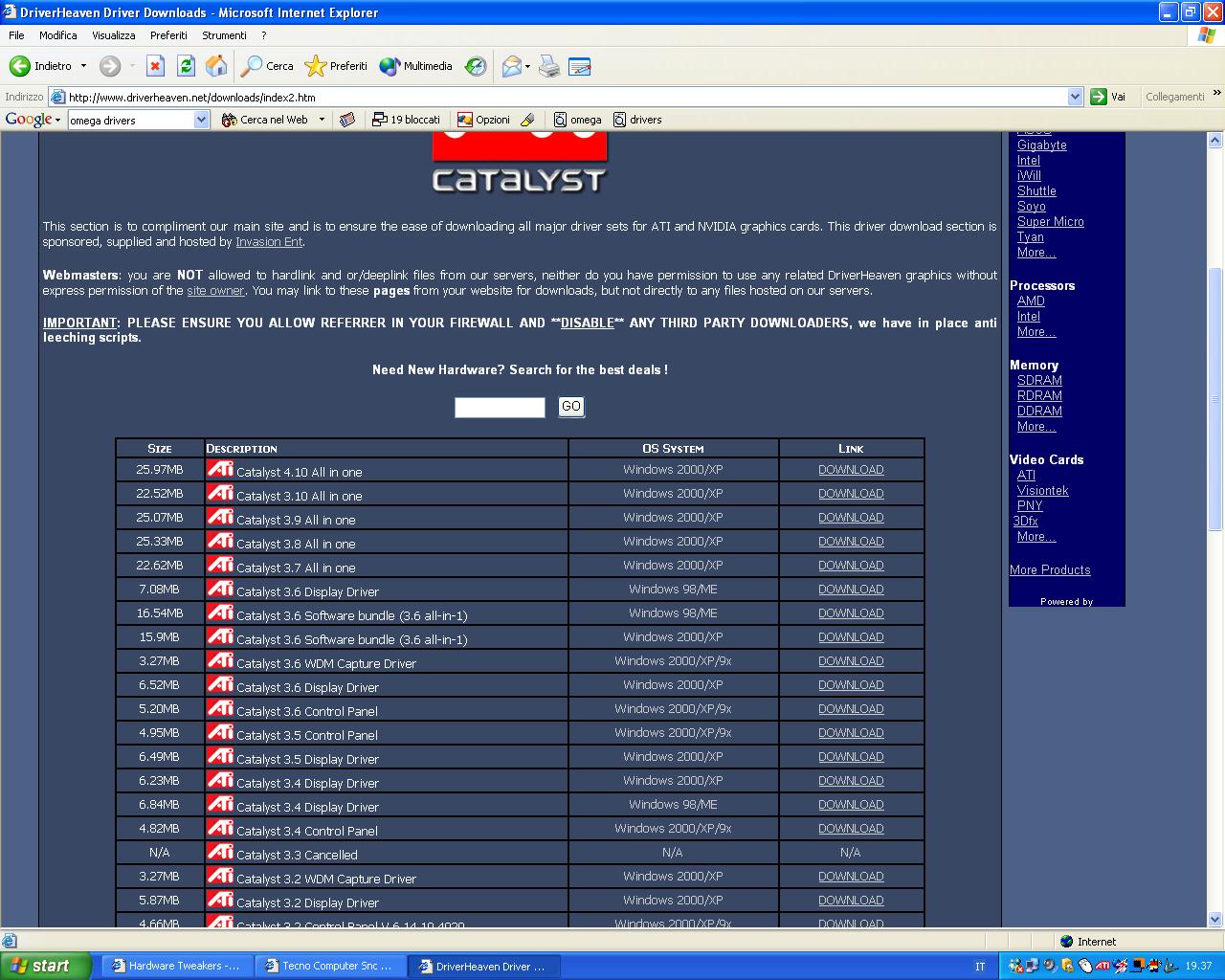The width and height of the screenshot is (1225, 980).
Task: Switch to Tecno Computer Snc taskbar window
Action: [x=328, y=967]
